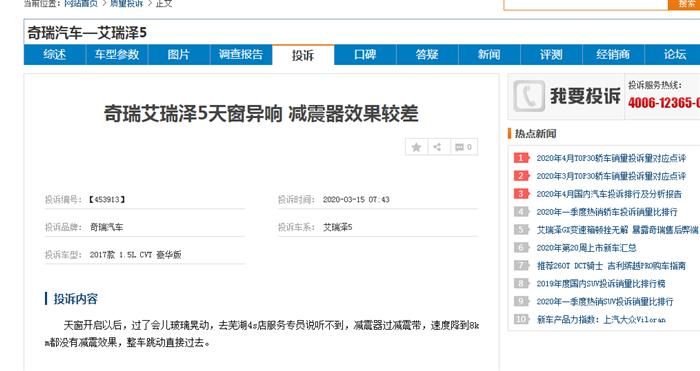The image size is (700, 371).
Task: Open 网站首页 breadcrumb link
Action: (x=81, y=3)
